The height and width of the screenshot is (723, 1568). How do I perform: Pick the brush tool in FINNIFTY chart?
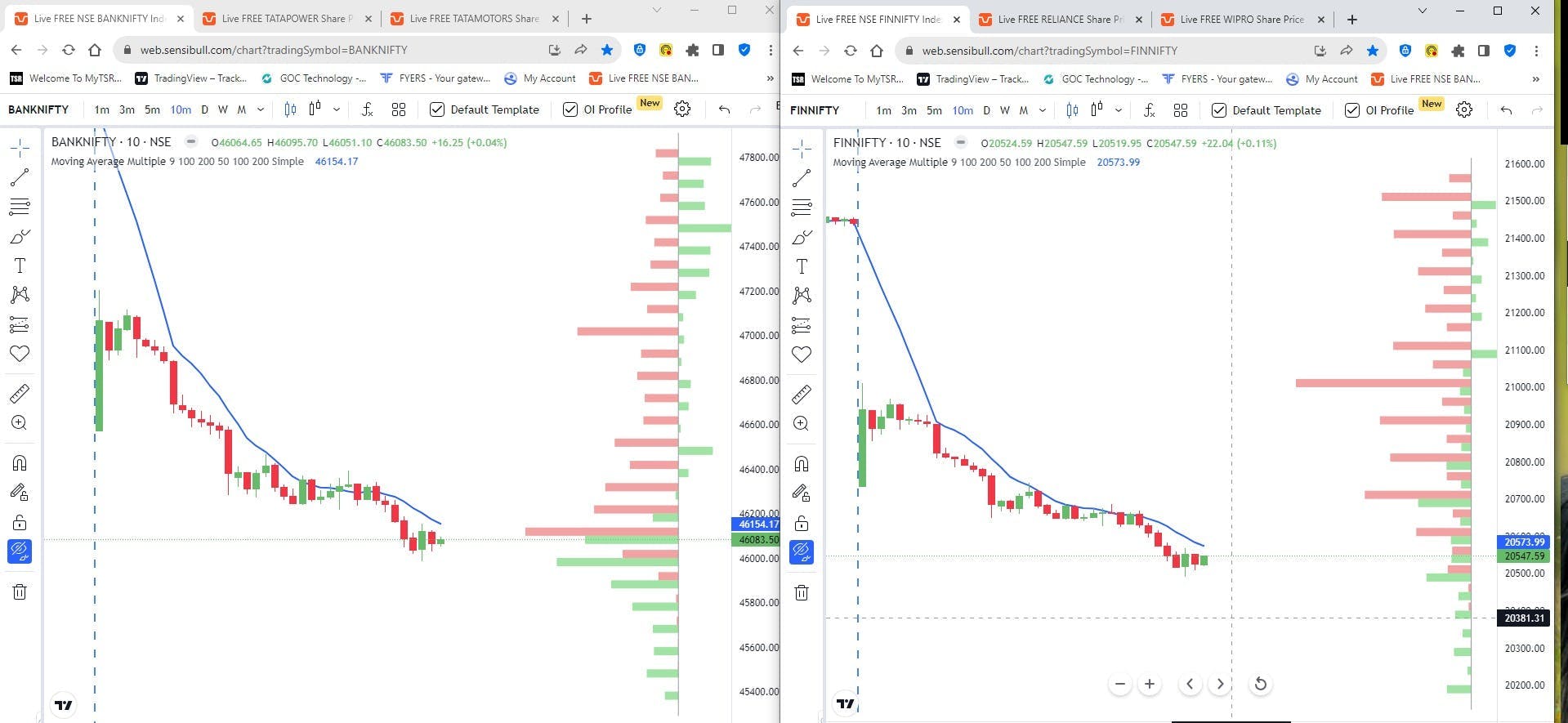pos(802,237)
